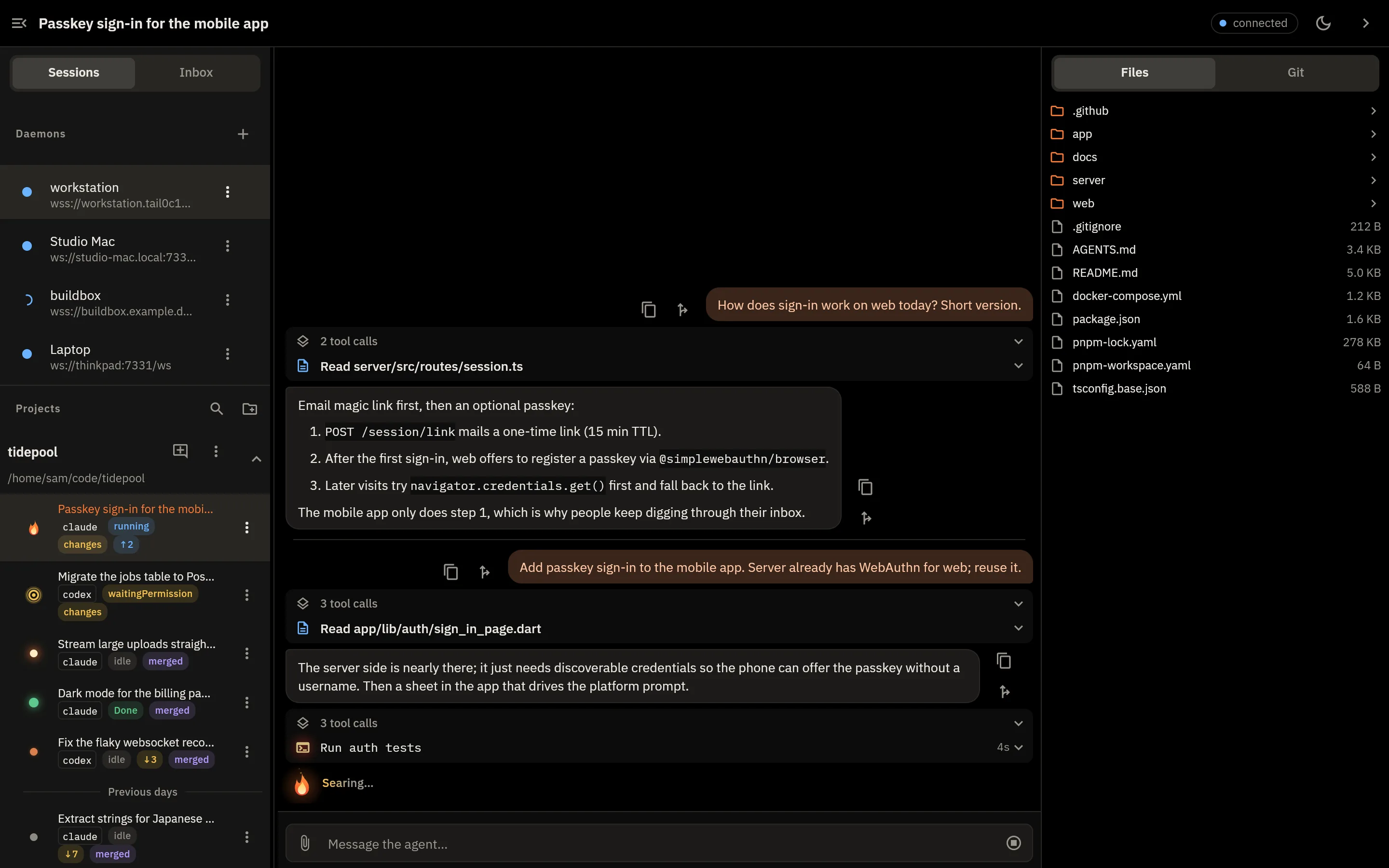Switch to the Git tab

[1295, 72]
